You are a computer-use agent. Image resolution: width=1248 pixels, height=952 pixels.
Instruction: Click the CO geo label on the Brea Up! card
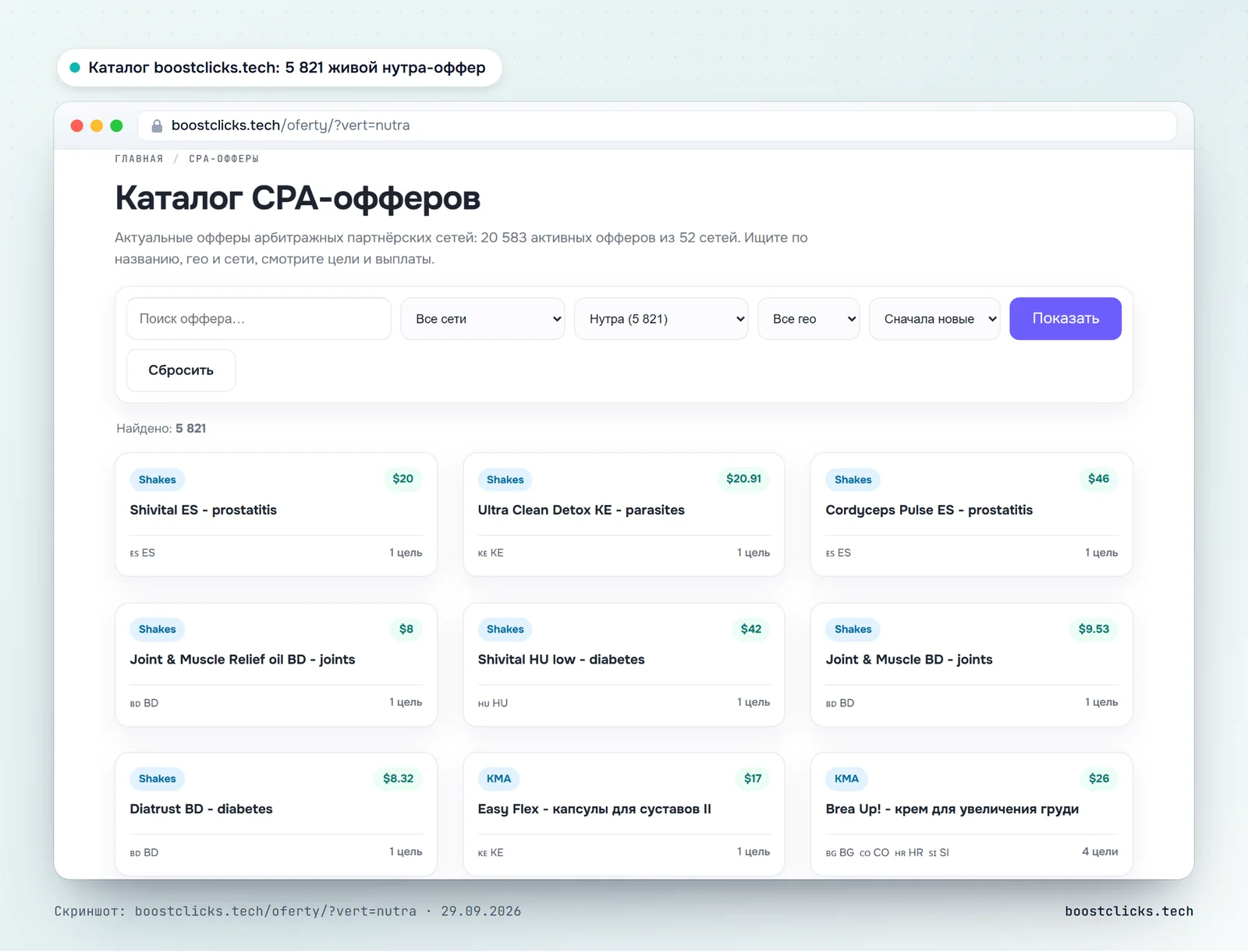[x=874, y=853]
